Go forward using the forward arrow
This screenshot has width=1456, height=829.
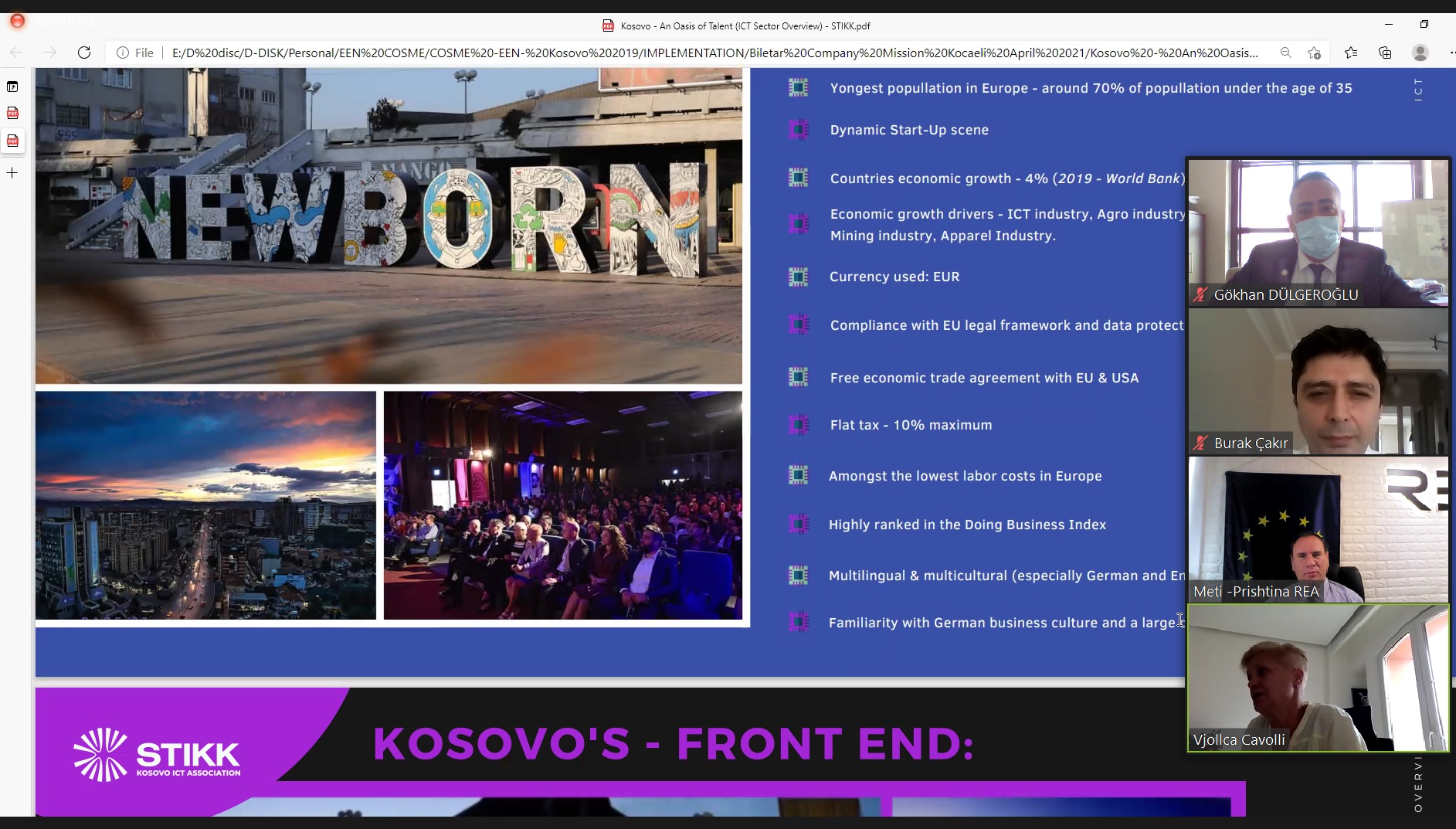[50, 53]
